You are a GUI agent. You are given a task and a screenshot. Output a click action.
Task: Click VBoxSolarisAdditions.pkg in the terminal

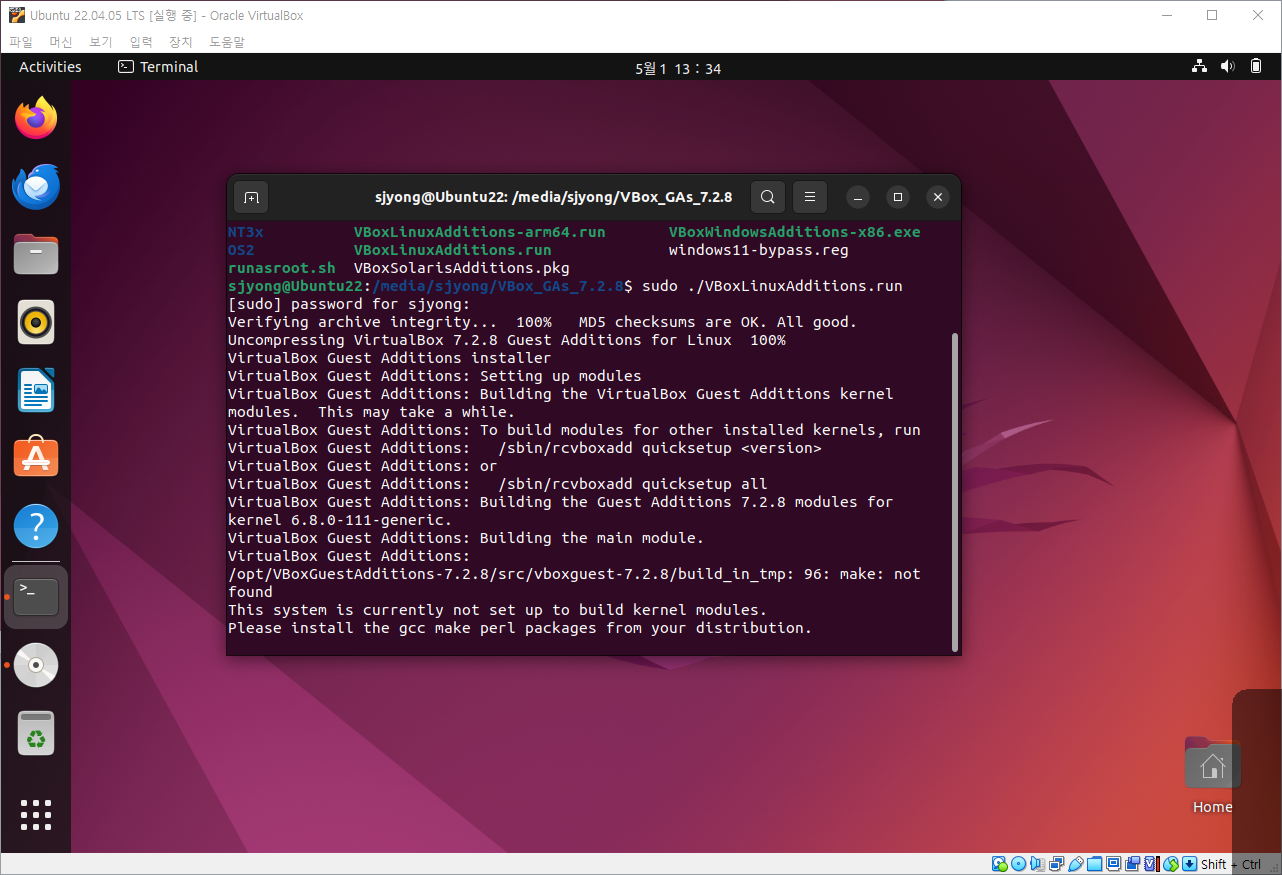pyautogui.click(x=462, y=268)
